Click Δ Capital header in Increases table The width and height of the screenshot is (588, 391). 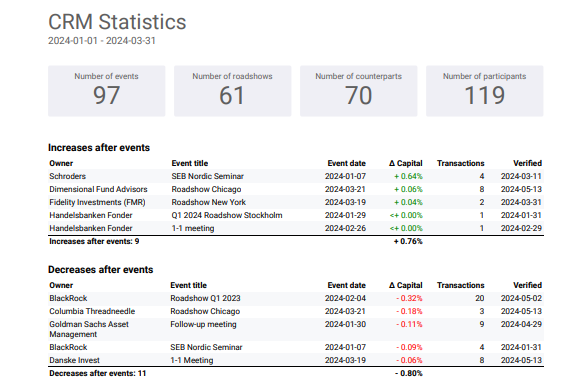[406, 163]
